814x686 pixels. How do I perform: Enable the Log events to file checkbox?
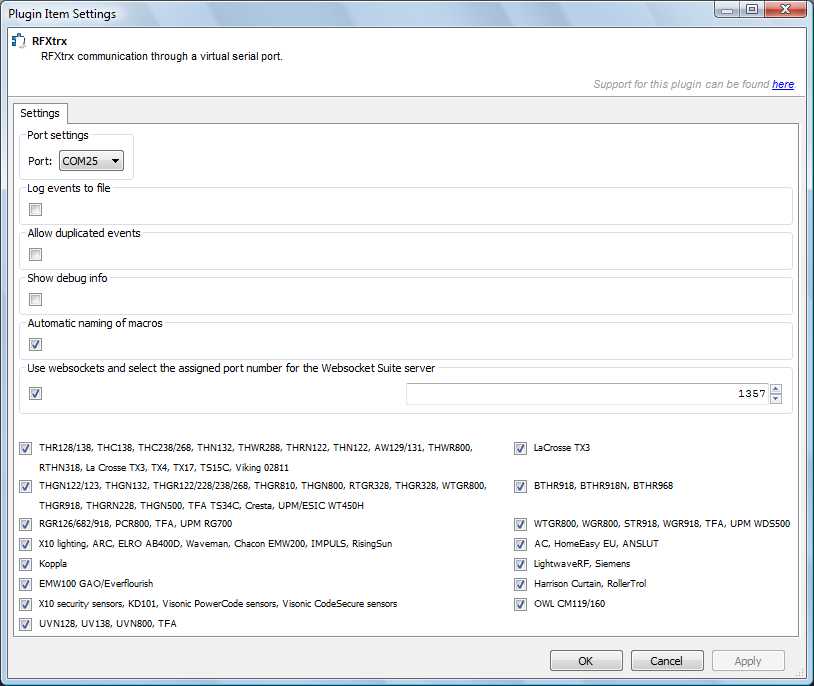tap(35, 210)
